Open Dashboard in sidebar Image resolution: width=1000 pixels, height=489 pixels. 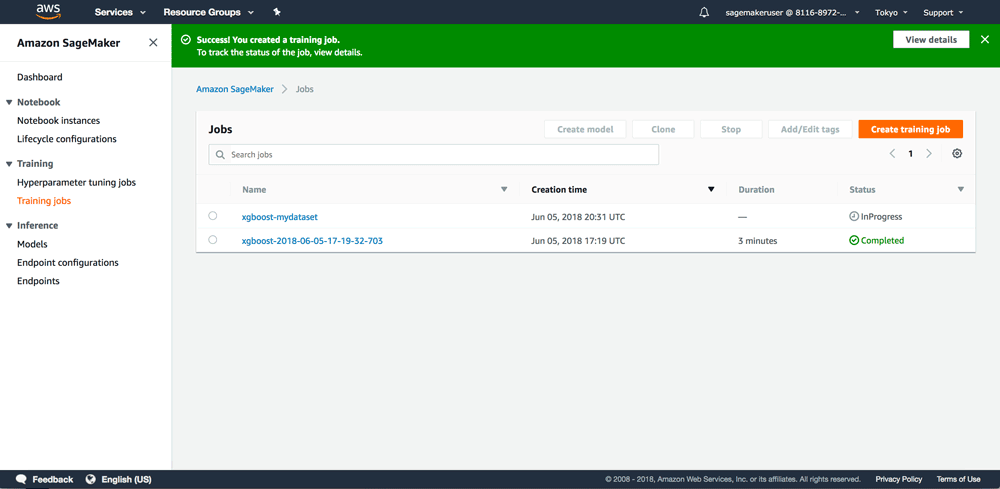(x=40, y=77)
